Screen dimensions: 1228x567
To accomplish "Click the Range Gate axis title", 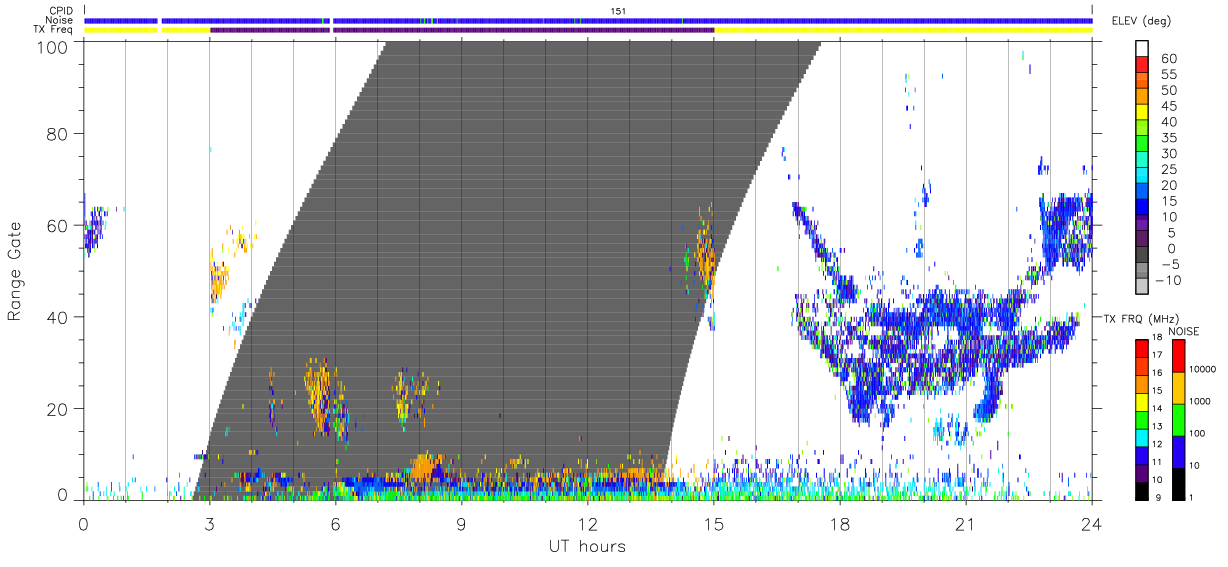I will coord(15,271).
